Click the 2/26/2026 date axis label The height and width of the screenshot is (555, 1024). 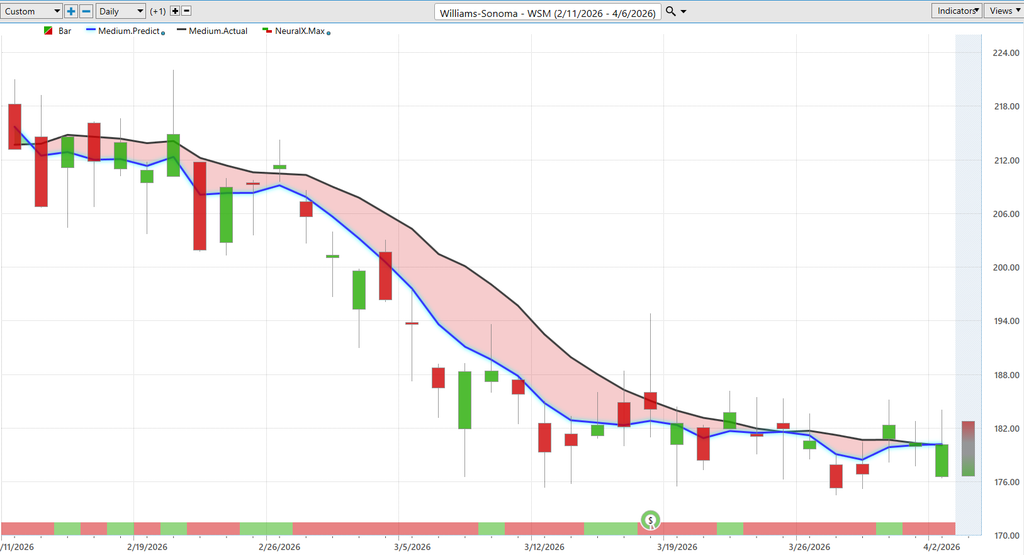coord(280,547)
